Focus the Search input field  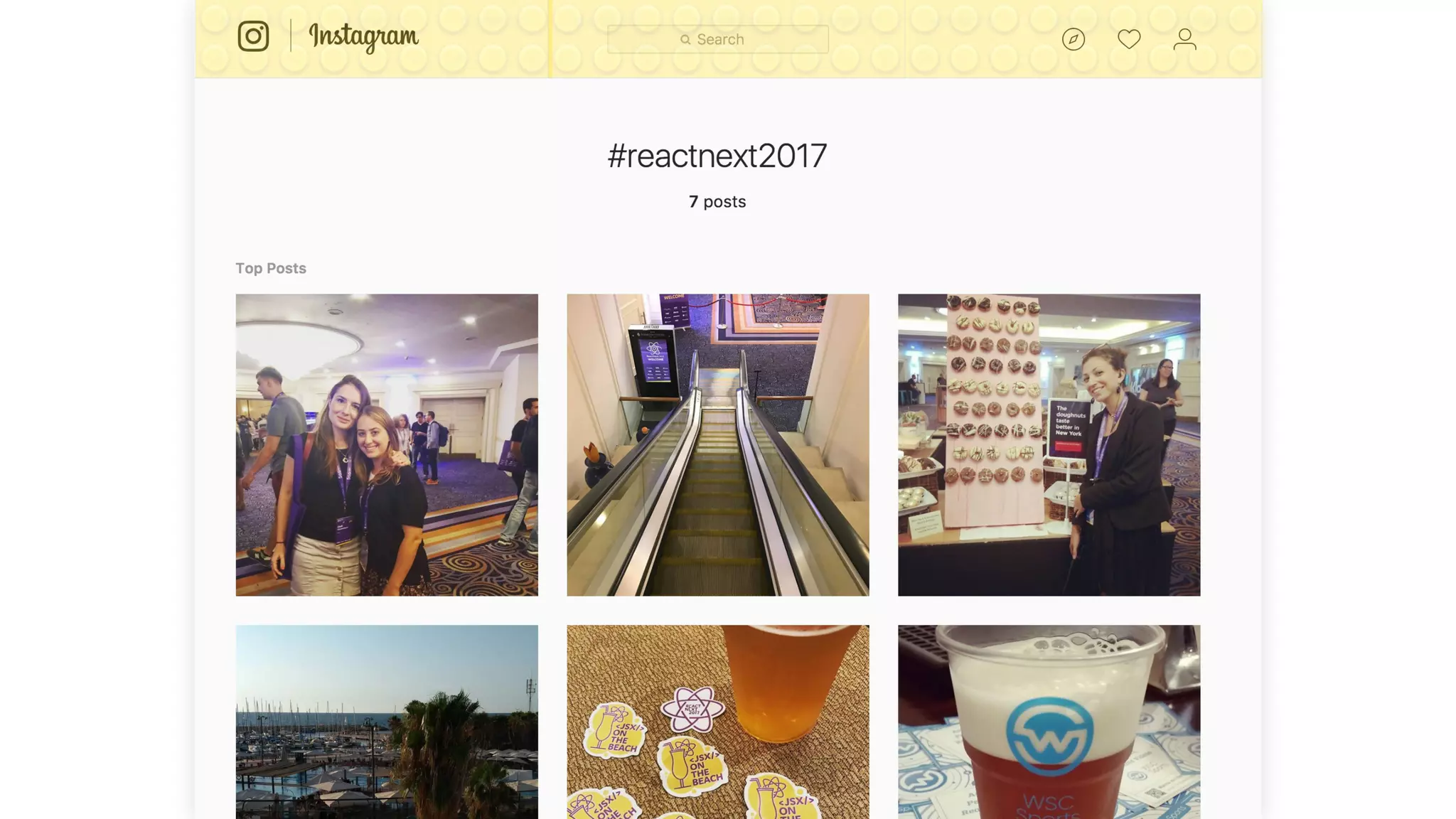pyautogui.click(x=717, y=39)
